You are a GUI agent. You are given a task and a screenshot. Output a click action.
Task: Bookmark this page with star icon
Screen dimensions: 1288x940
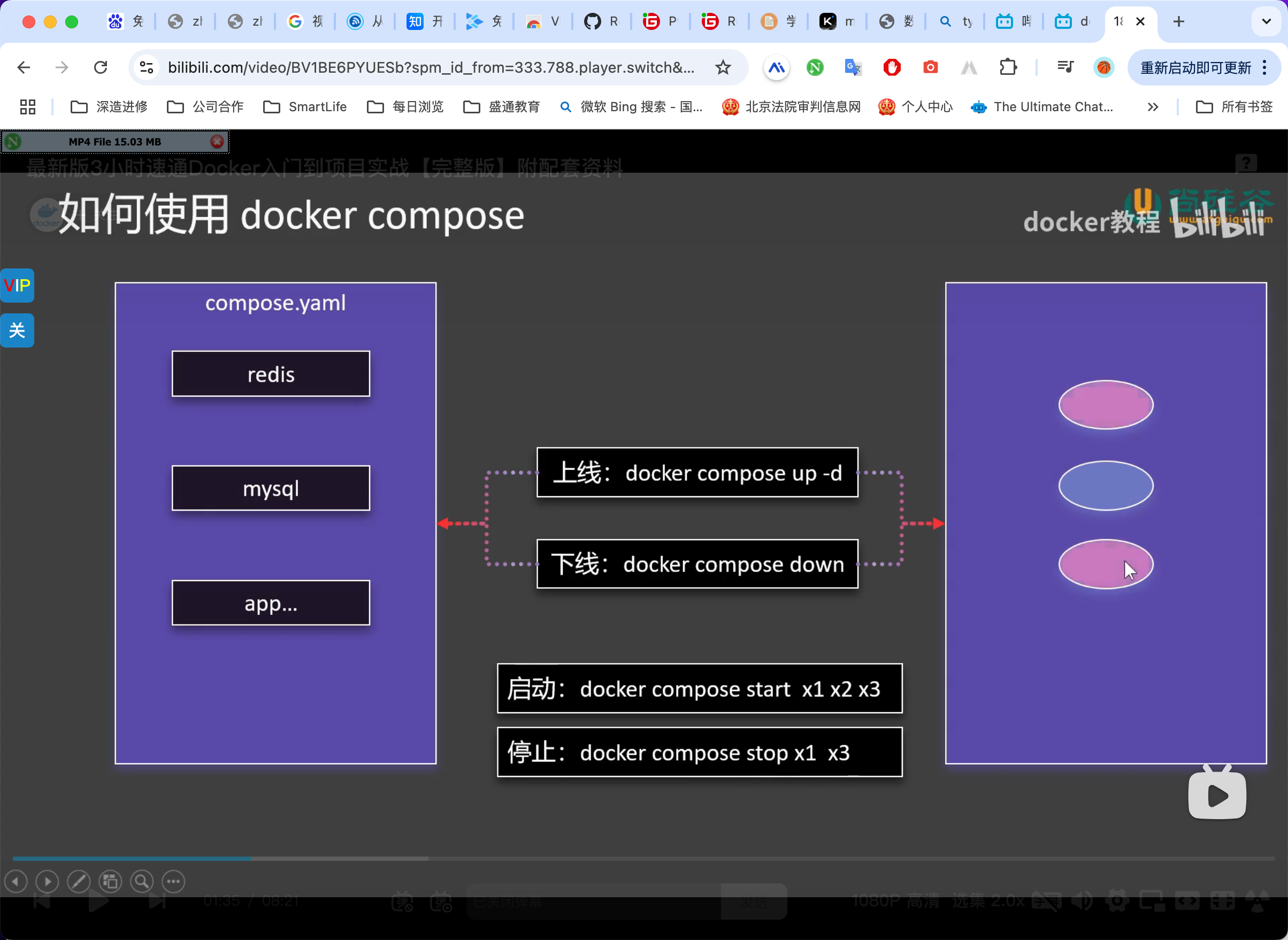point(723,68)
